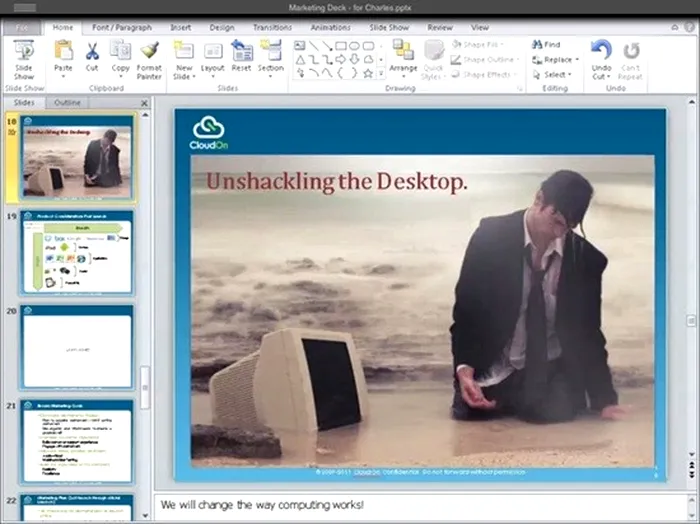700x524 pixels.
Task: Expand the New Slide dropdown
Action: pos(183,76)
